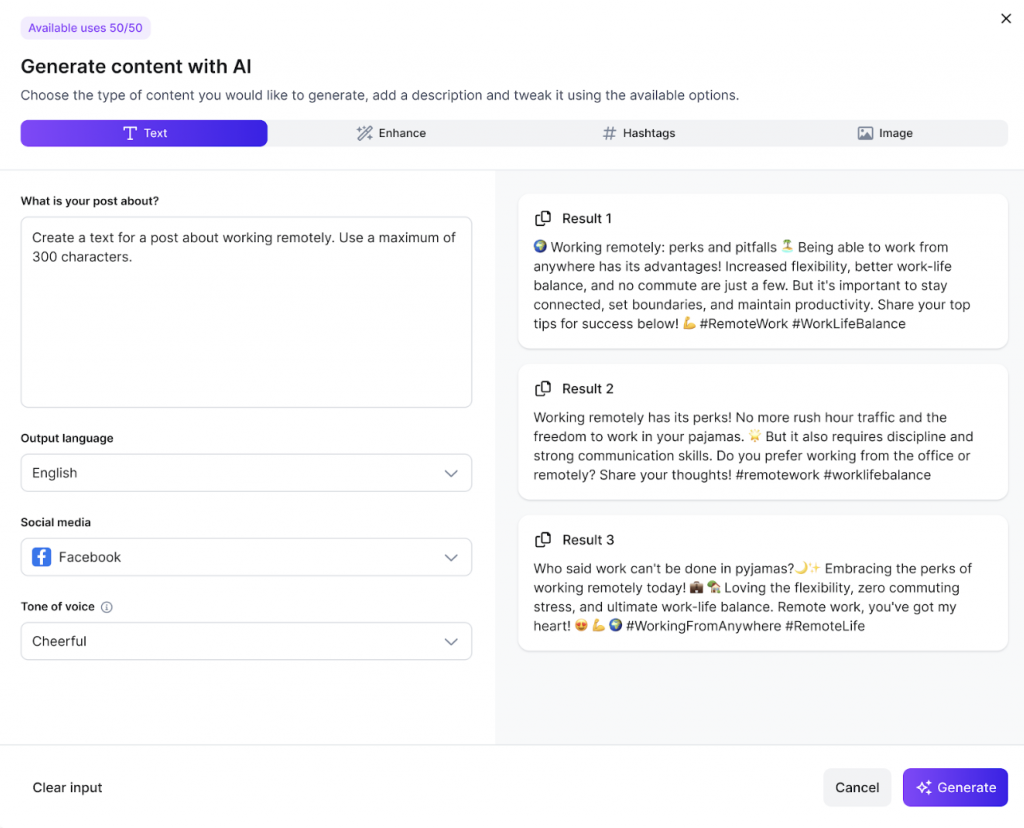Click the magic wand Enhance icon
The image size is (1024, 828).
pyautogui.click(x=365, y=133)
